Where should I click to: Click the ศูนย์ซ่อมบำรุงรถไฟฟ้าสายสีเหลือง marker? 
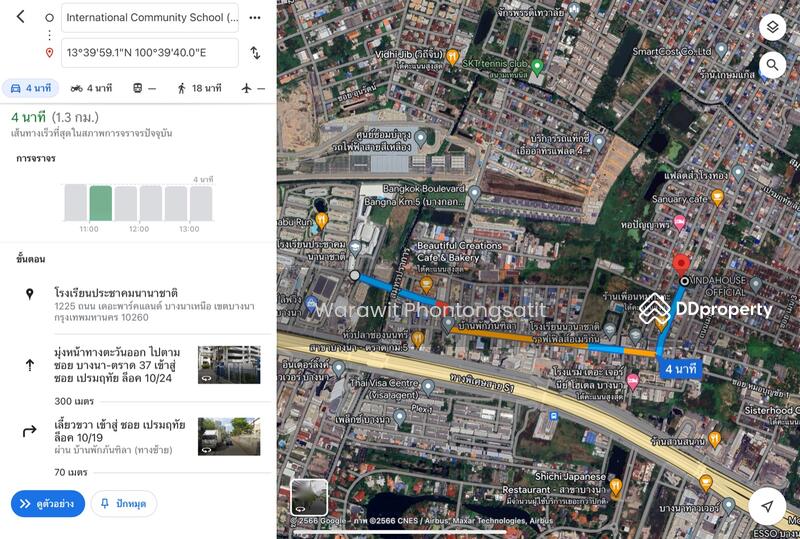[420, 138]
